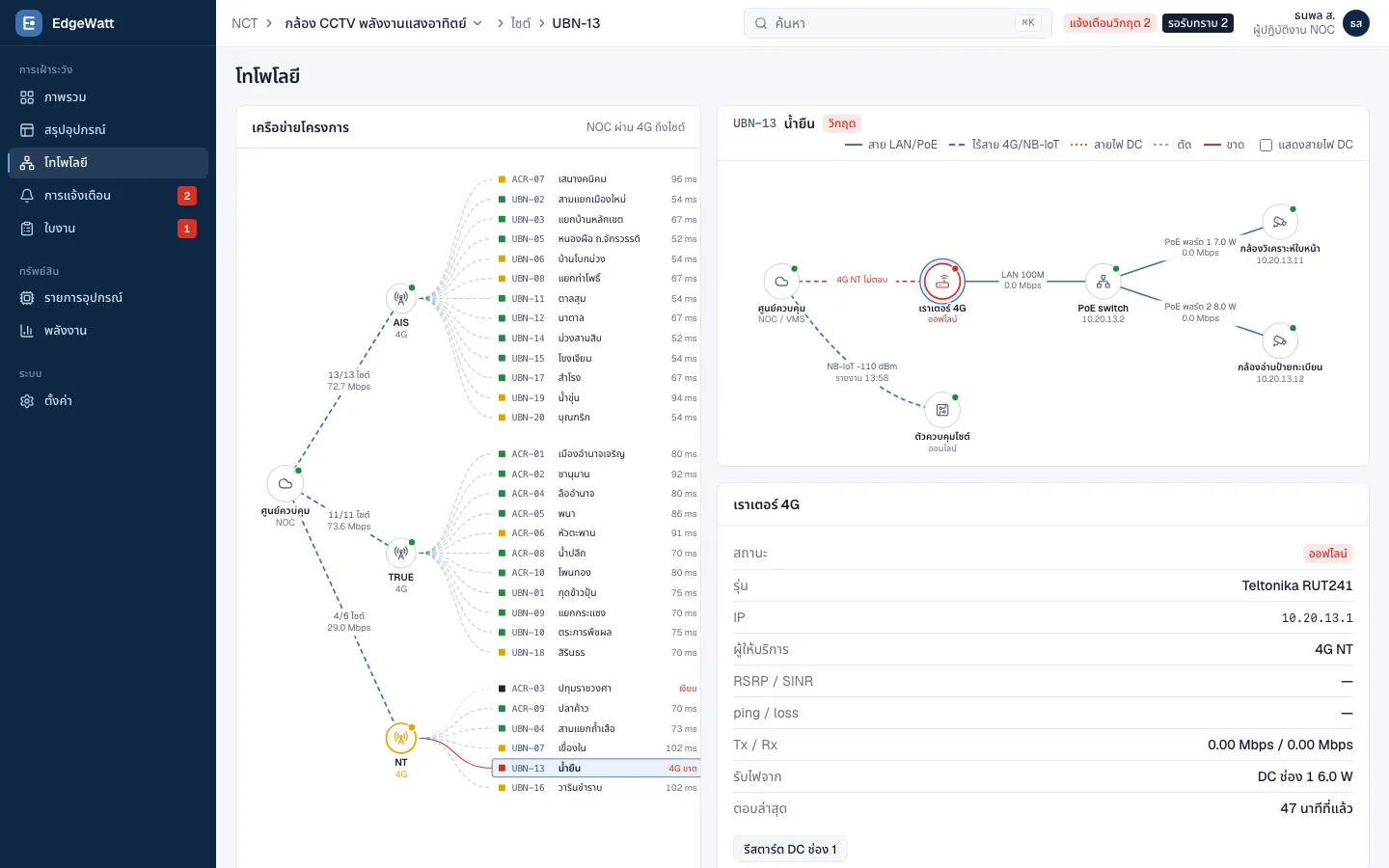Click the ใบงาน clipboard icon
1389x868 pixels.
(x=27, y=229)
